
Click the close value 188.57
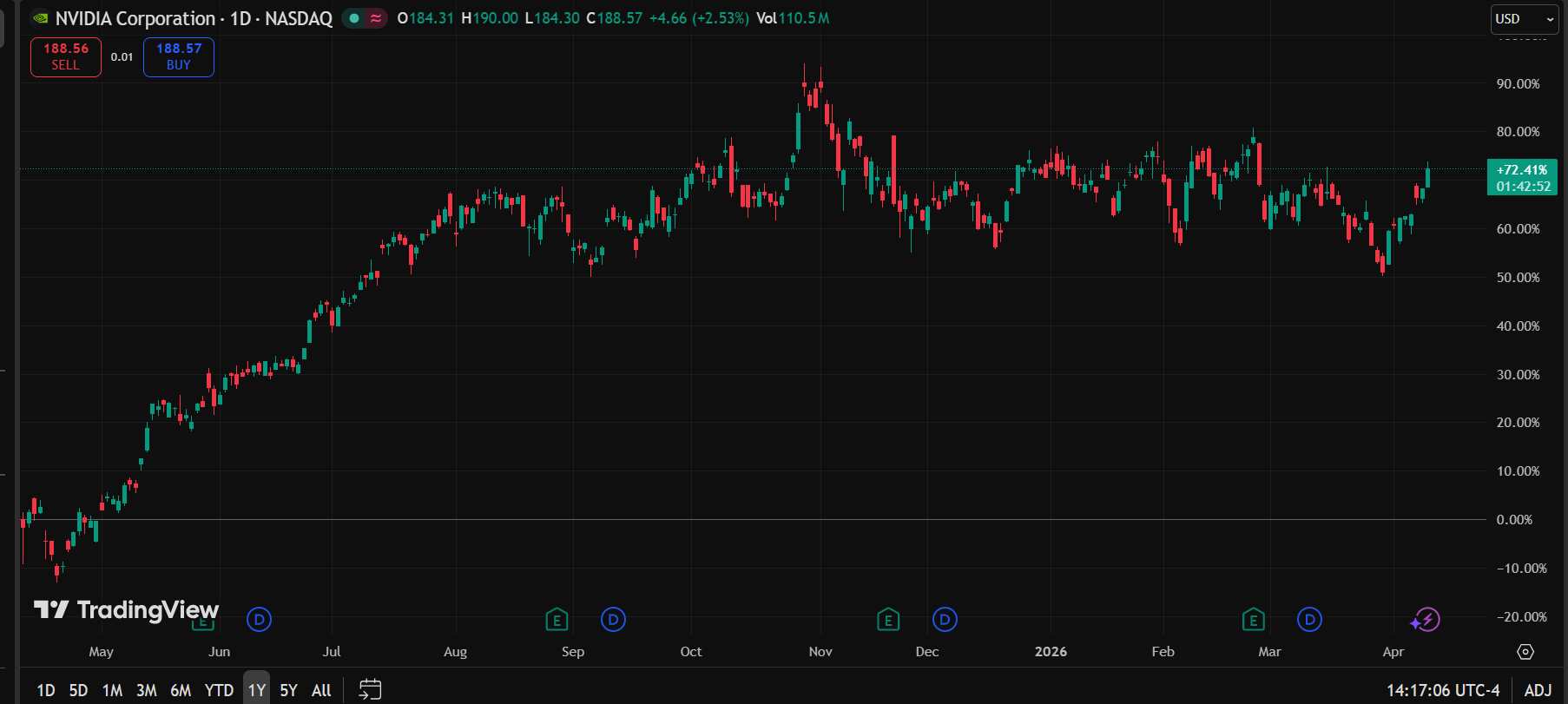click(620, 18)
